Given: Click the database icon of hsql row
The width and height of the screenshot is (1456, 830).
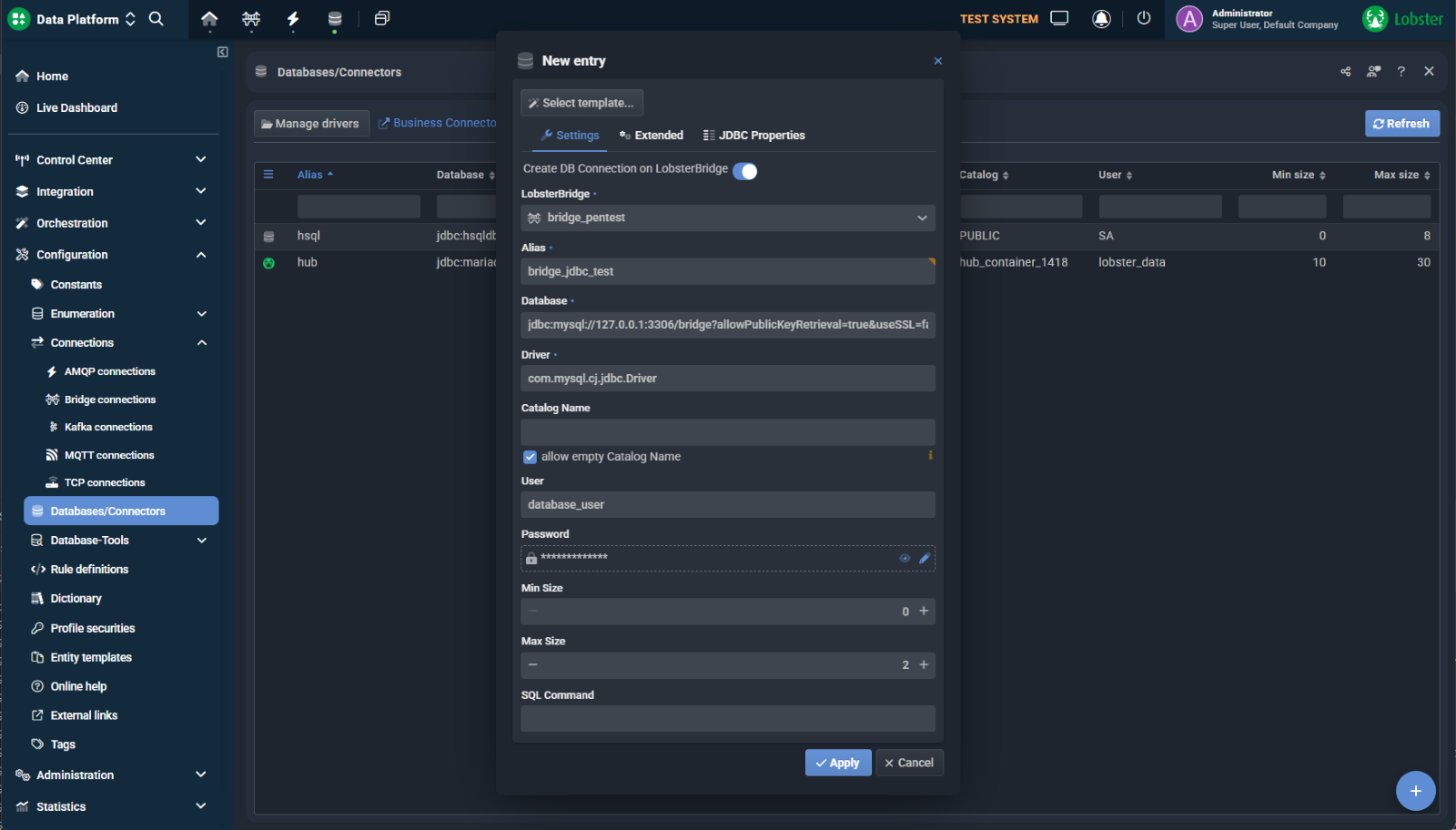Looking at the screenshot, I should tap(268, 237).
